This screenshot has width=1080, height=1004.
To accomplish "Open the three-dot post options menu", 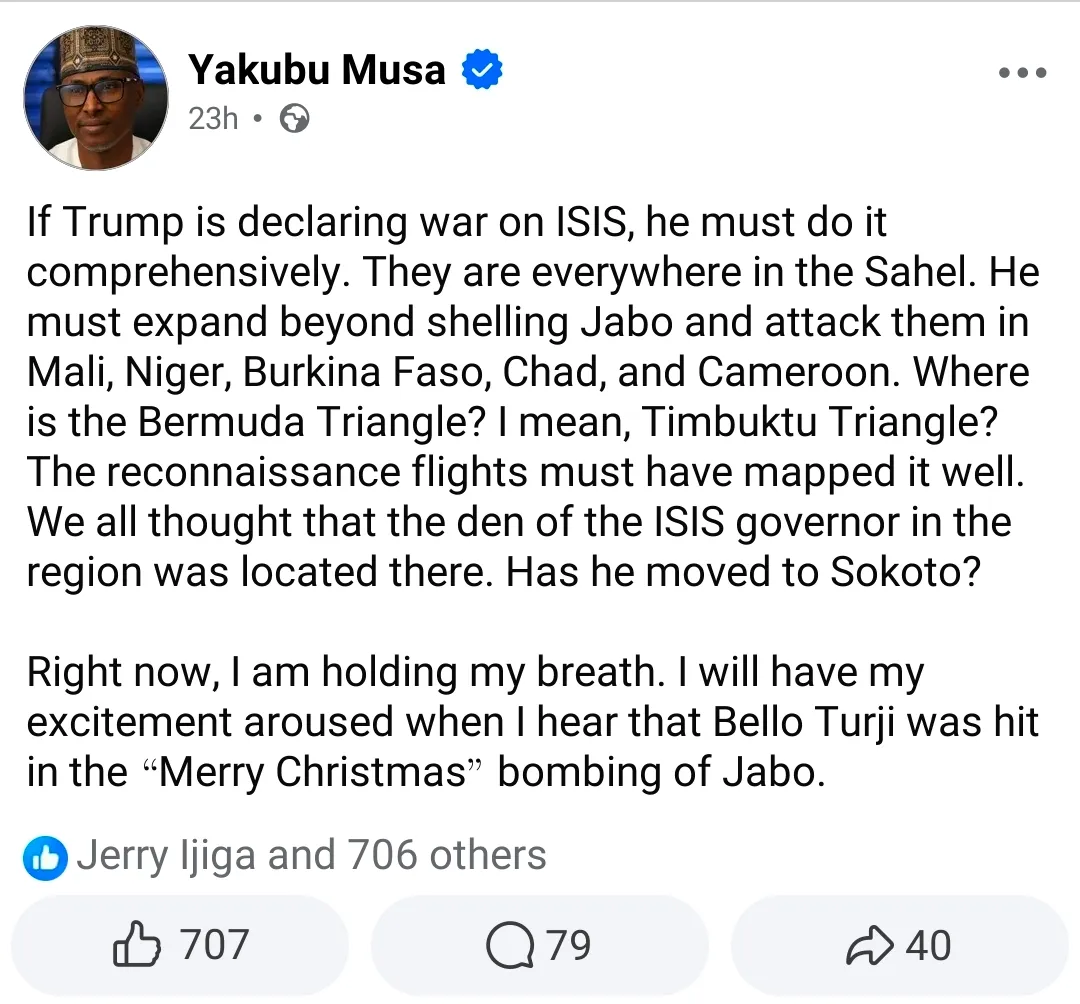I will [1023, 73].
